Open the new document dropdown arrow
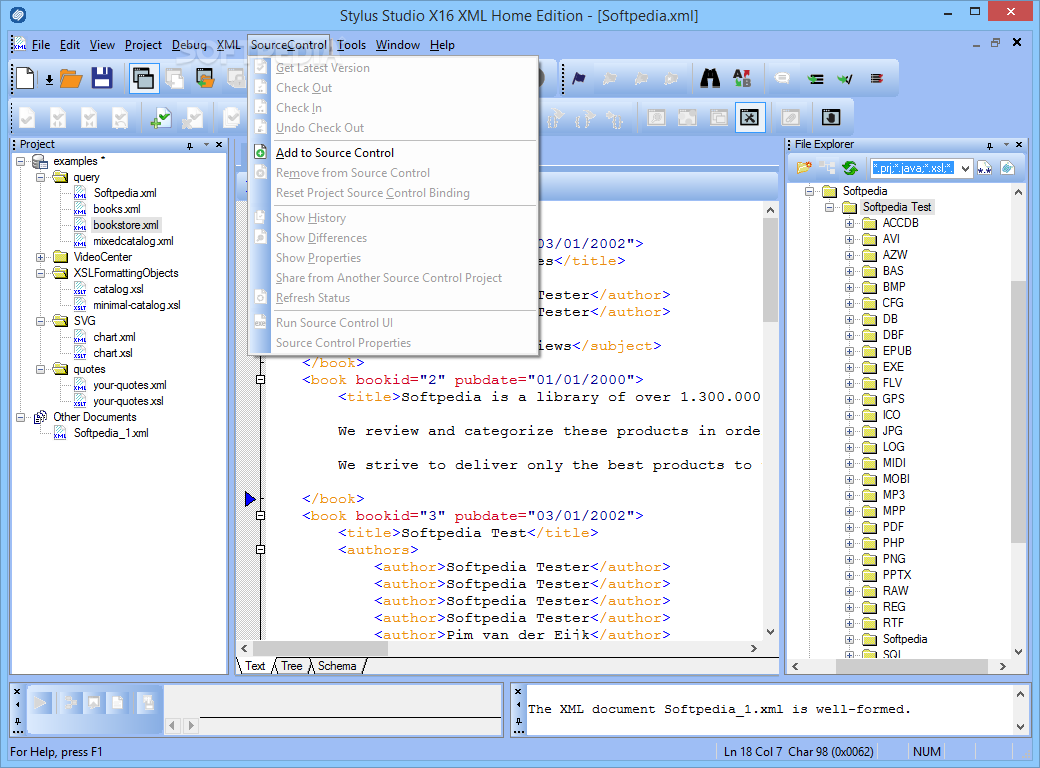 49,80
